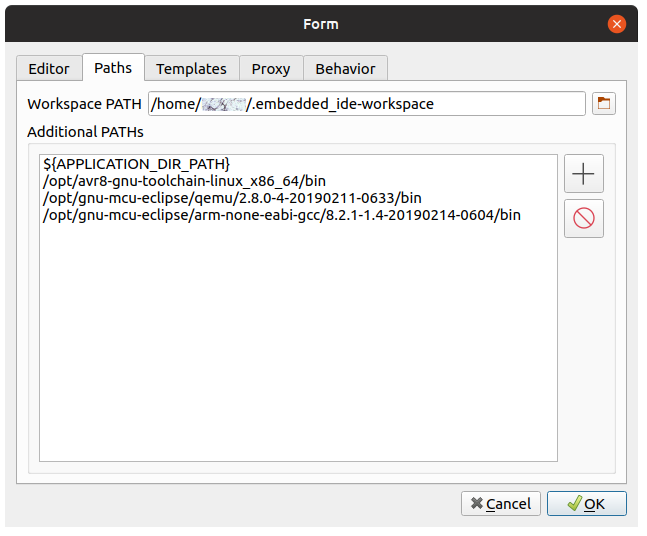Select the avr8-gnu-toolchain path entry
This screenshot has width=647, height=536.
click(x=298, y=181)
